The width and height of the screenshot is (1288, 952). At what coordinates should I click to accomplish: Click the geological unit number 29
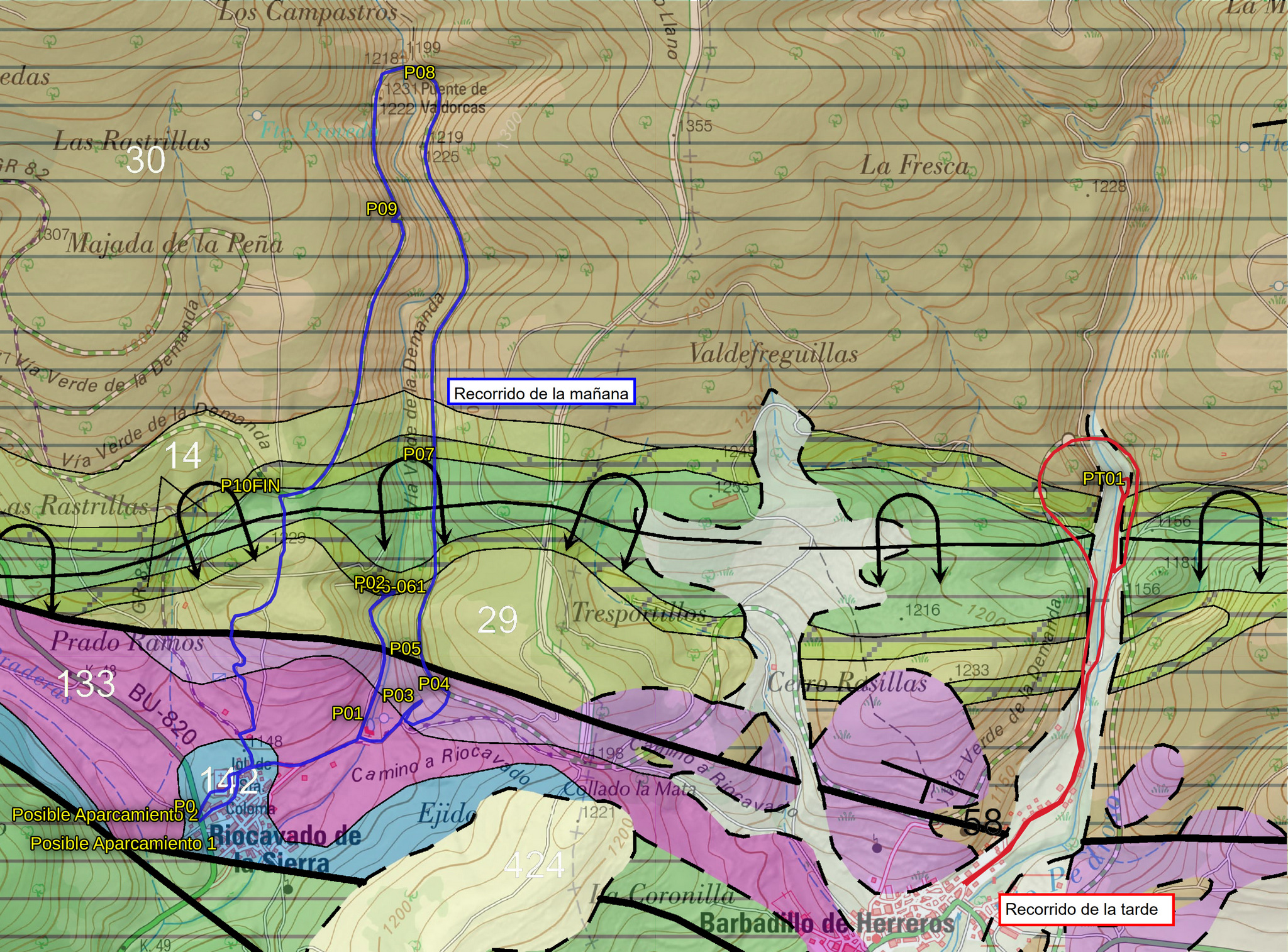point(497,620)
